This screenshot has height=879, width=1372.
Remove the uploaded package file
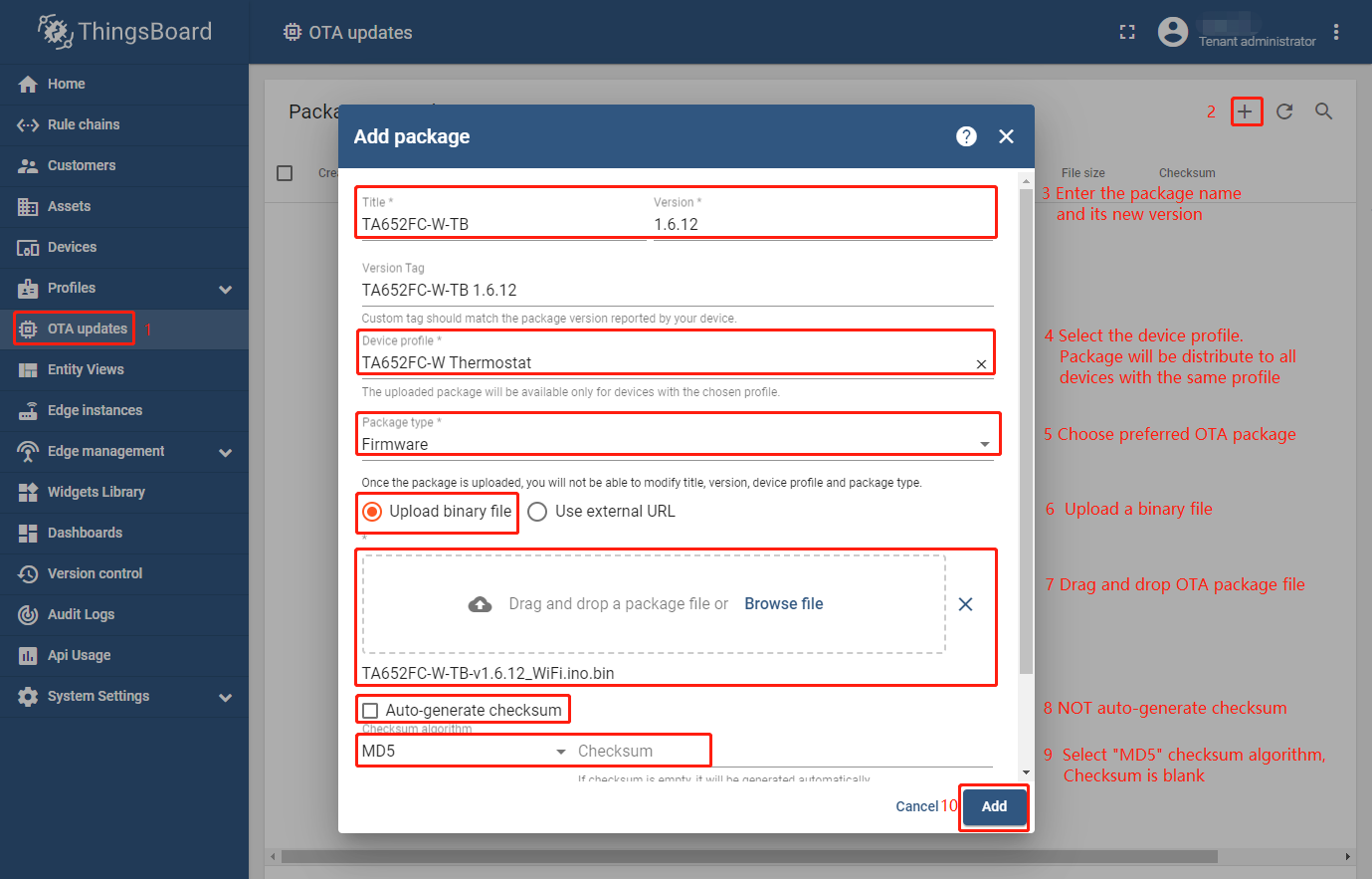click(965, 604)
